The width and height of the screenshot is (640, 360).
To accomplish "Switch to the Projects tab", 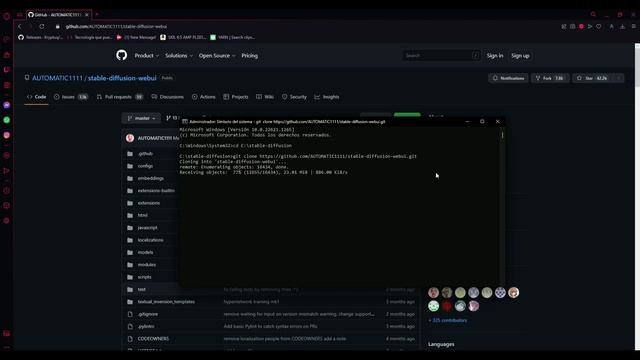I will tap(236, 97).
